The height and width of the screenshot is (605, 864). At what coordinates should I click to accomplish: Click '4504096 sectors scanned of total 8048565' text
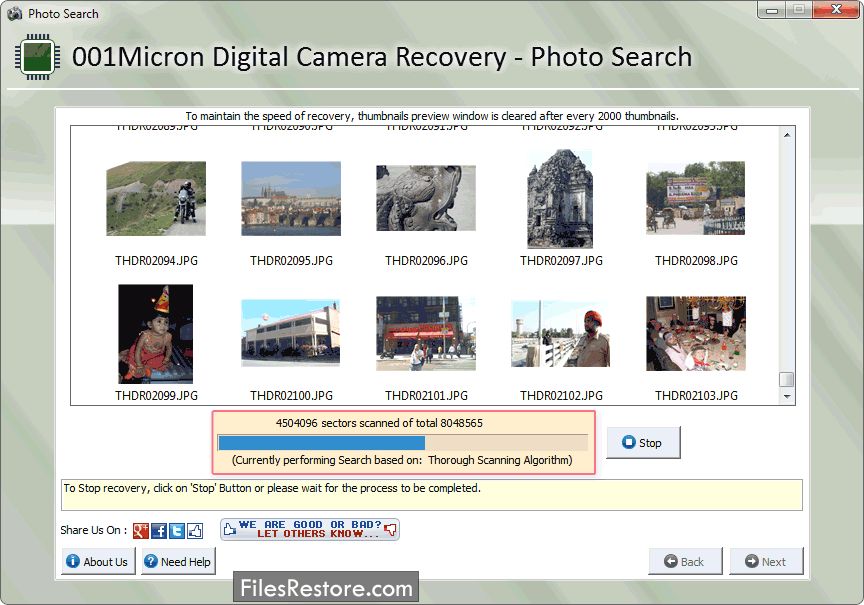[x=379, y=423]
